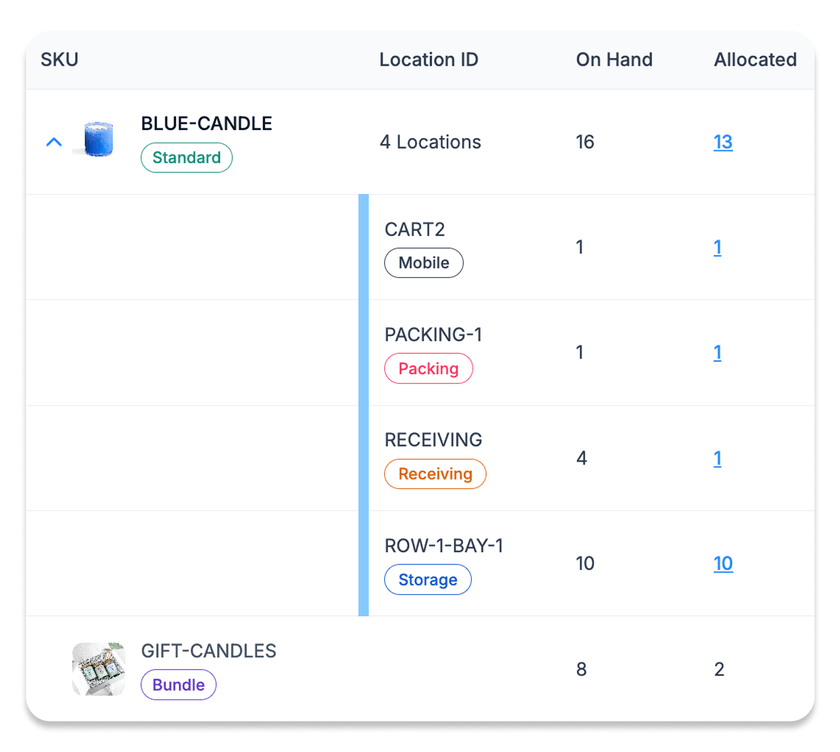Click the blue candle product thumbnail

(x=98, y=141)
